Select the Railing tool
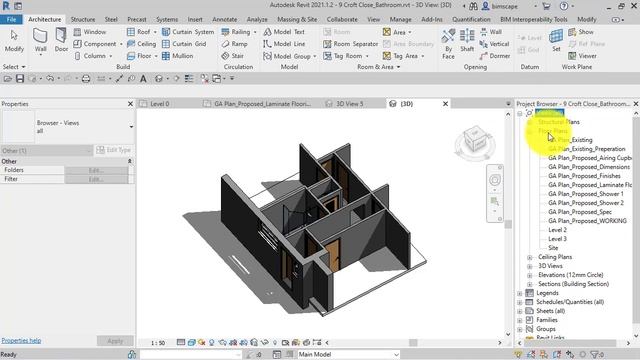 pyautogui.click(x=236, y=31)
